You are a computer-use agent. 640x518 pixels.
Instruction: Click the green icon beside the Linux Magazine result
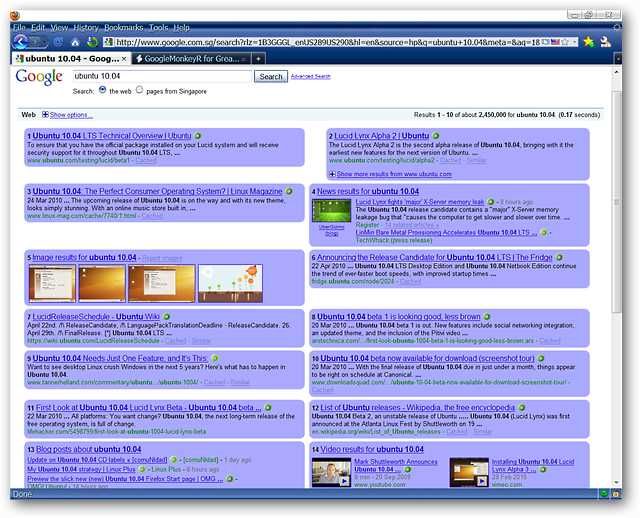(289, 191)
